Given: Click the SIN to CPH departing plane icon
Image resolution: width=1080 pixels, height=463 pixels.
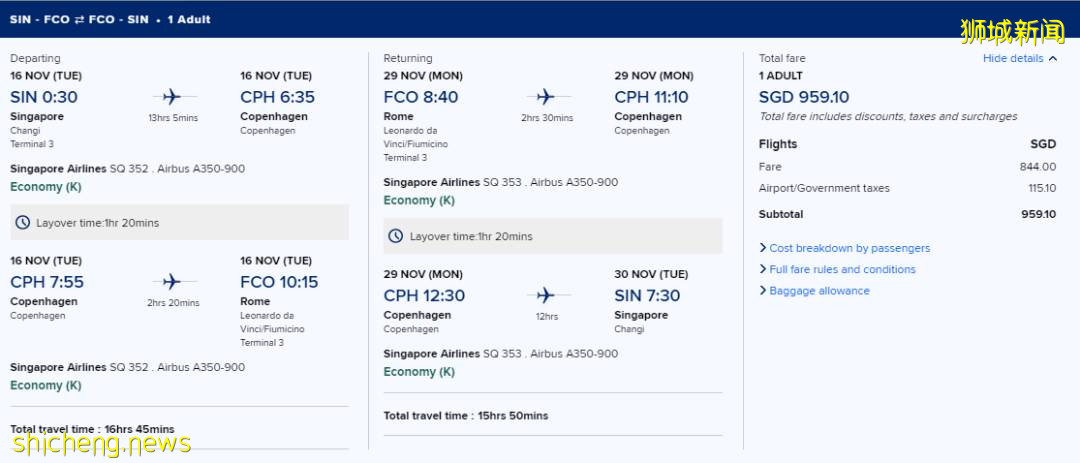Looking at the screenshot, I should (x=170, y=97).
